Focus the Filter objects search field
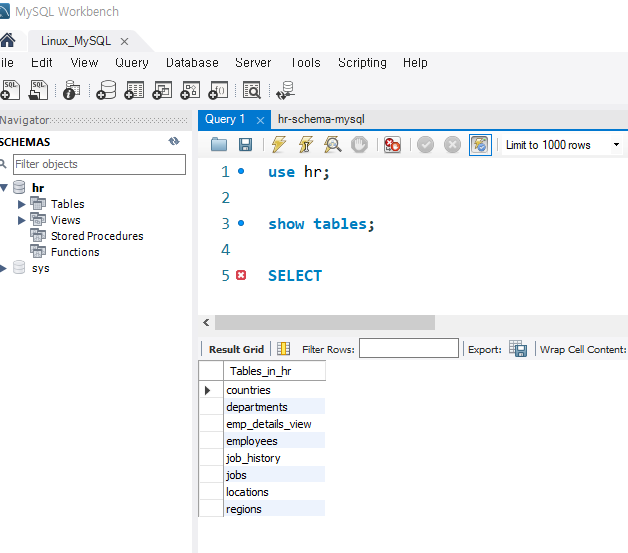Screen dimensions: 628x553 click(99, 164)
